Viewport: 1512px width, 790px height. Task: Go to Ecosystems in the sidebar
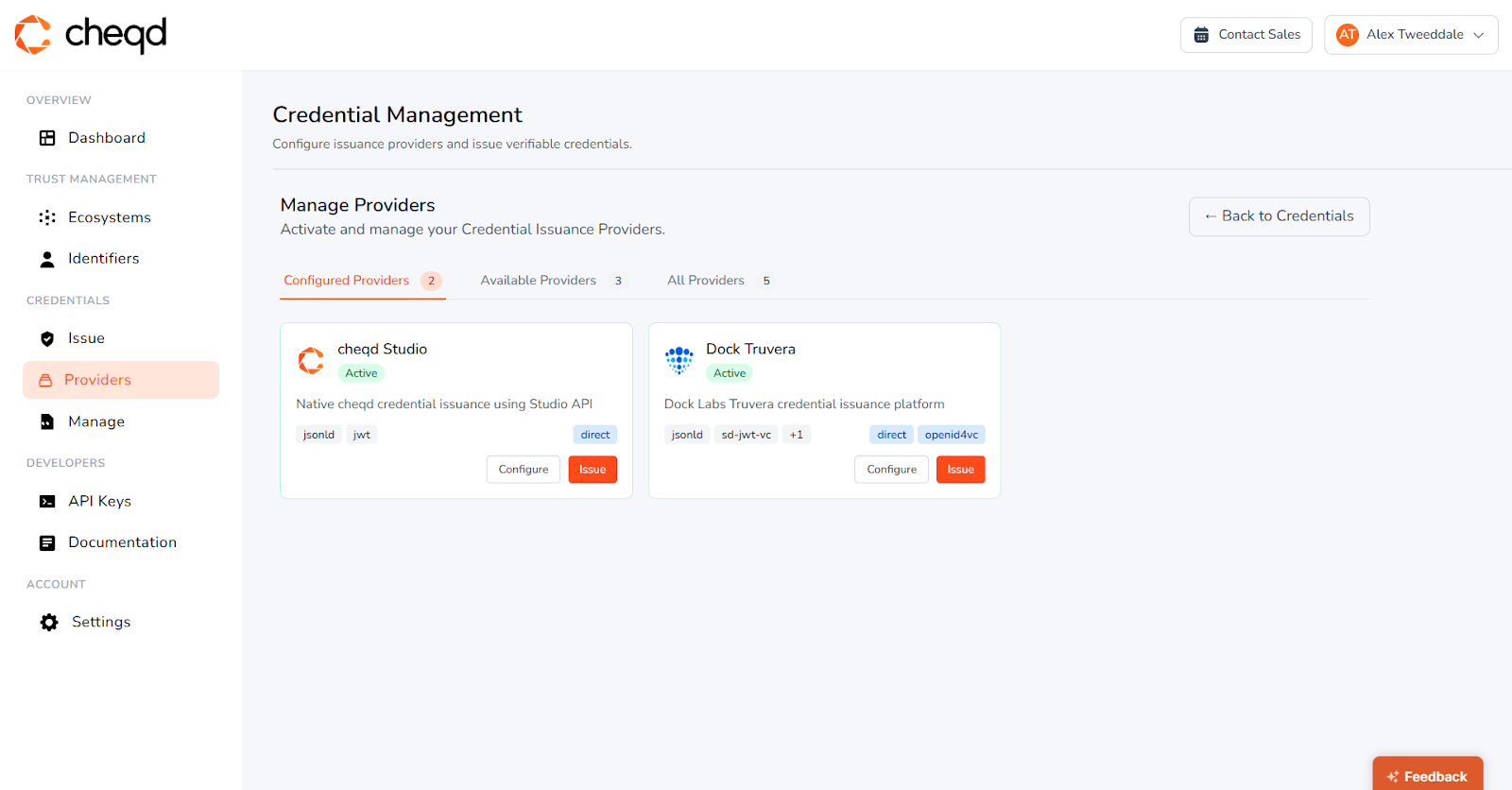109,217
